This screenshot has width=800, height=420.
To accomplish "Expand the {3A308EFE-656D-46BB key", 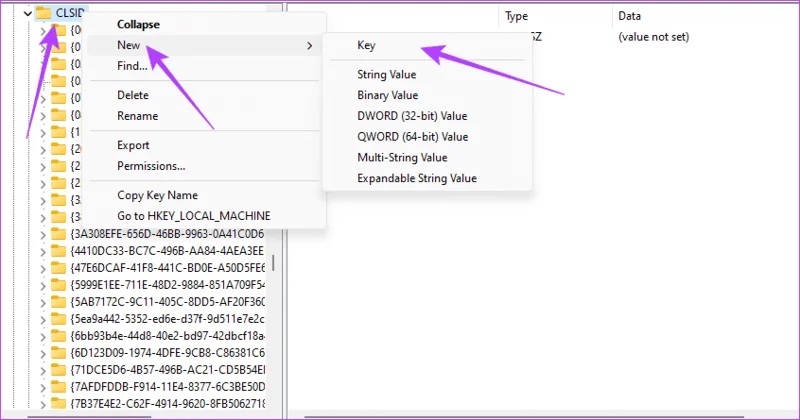I will [x=43, y=235].
